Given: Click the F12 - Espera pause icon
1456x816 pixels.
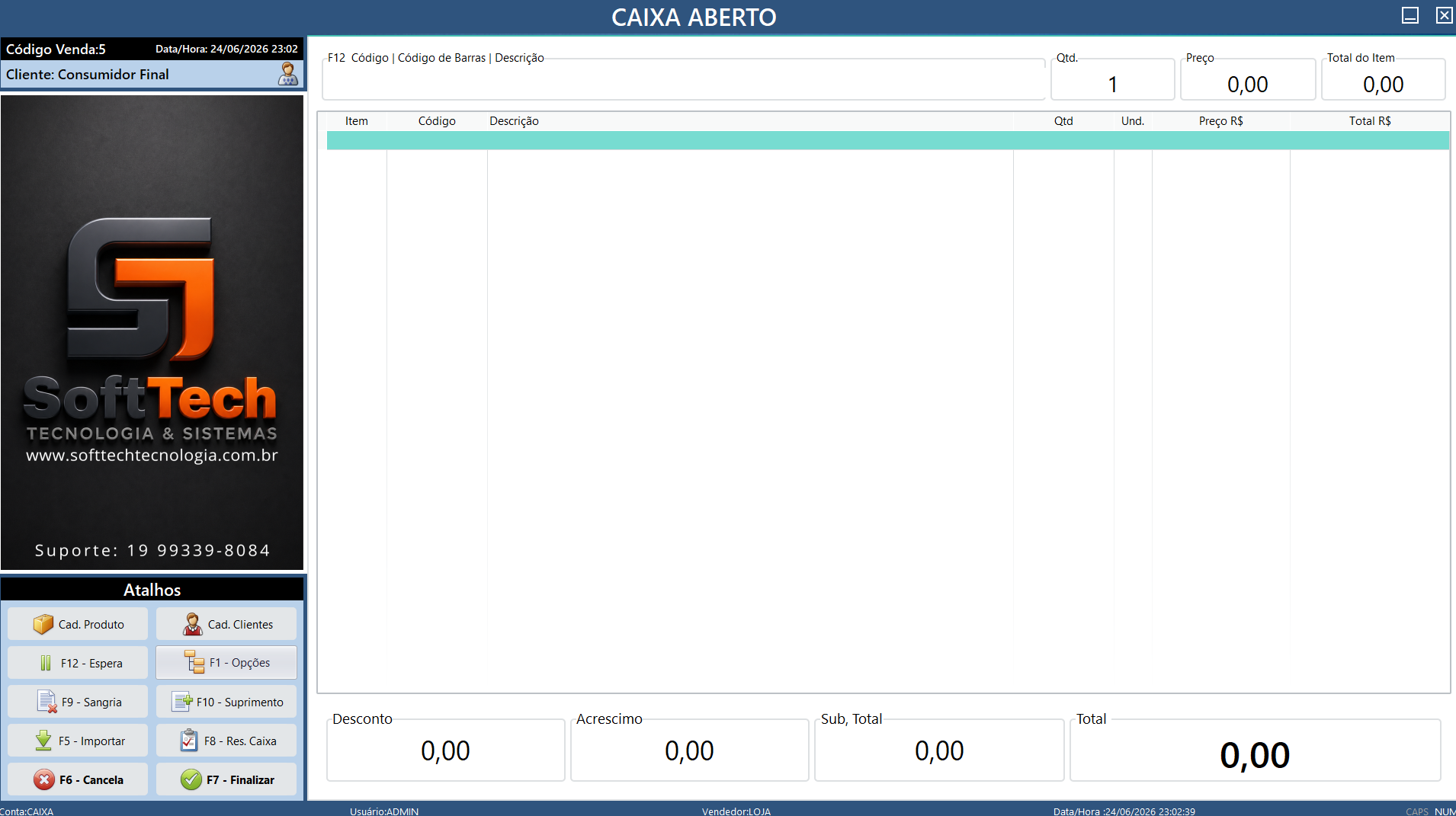Looking at the screenshot, I should (x=46, y=663).
